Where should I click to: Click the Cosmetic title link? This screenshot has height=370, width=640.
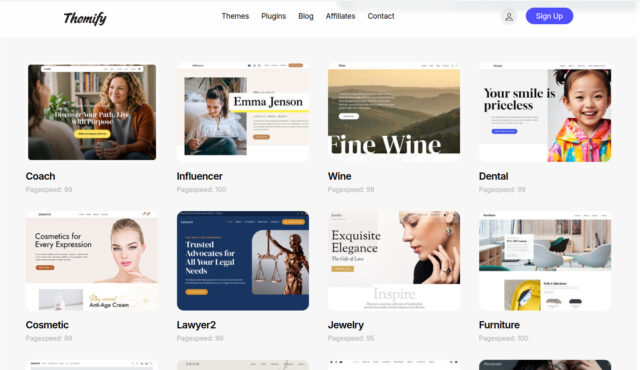[47, 325]
